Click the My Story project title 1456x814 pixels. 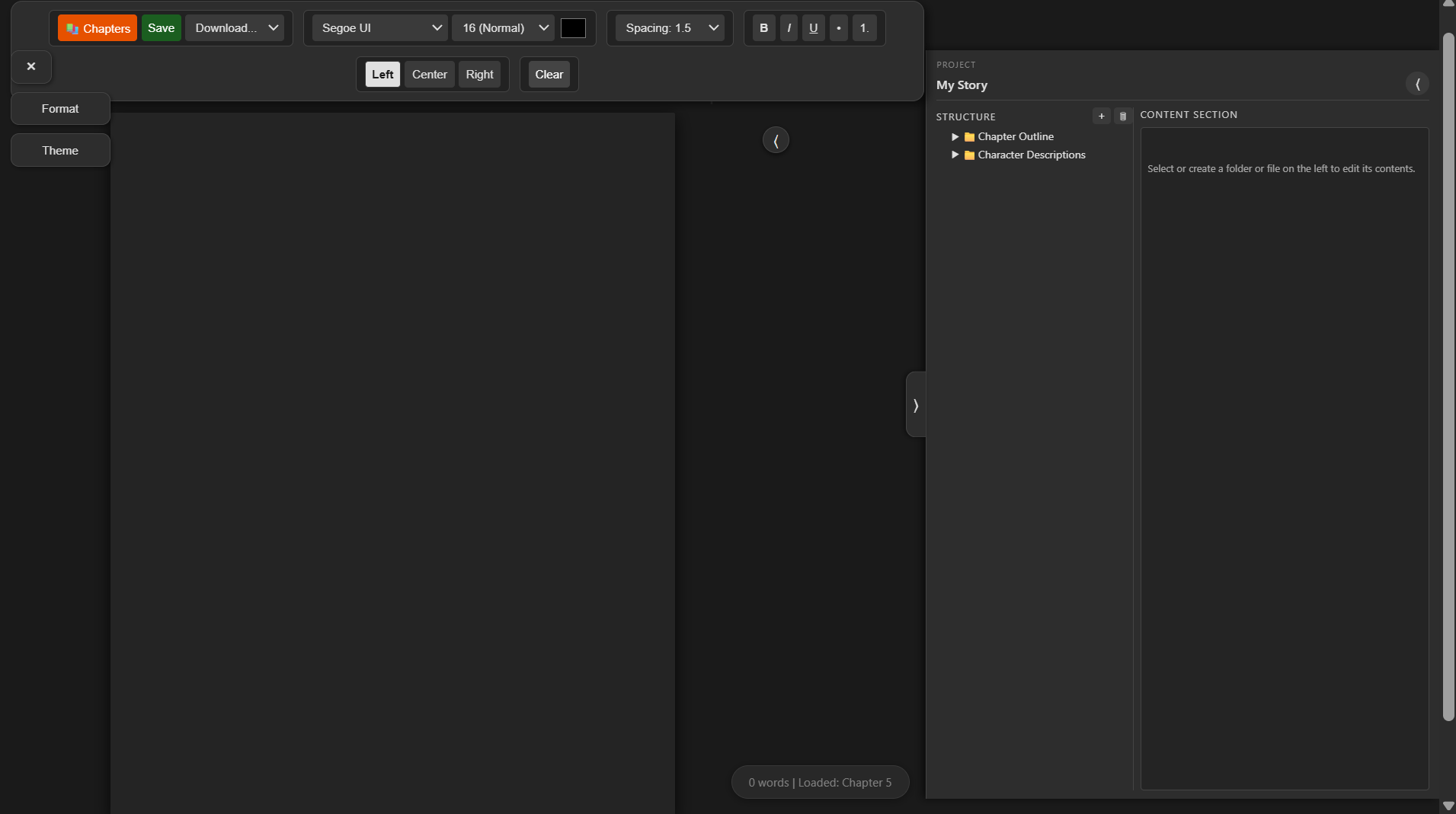click(x=962, y=85)
